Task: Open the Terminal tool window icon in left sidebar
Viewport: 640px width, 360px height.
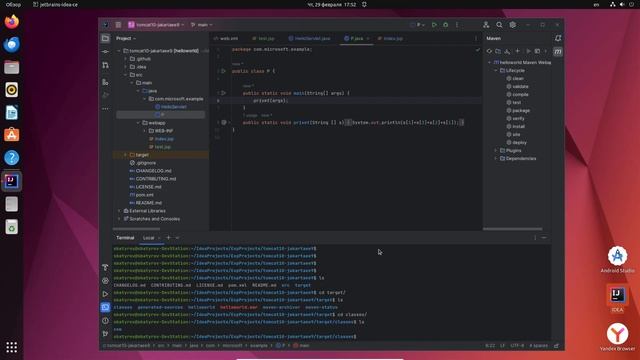Action: [x=105, y=307]
